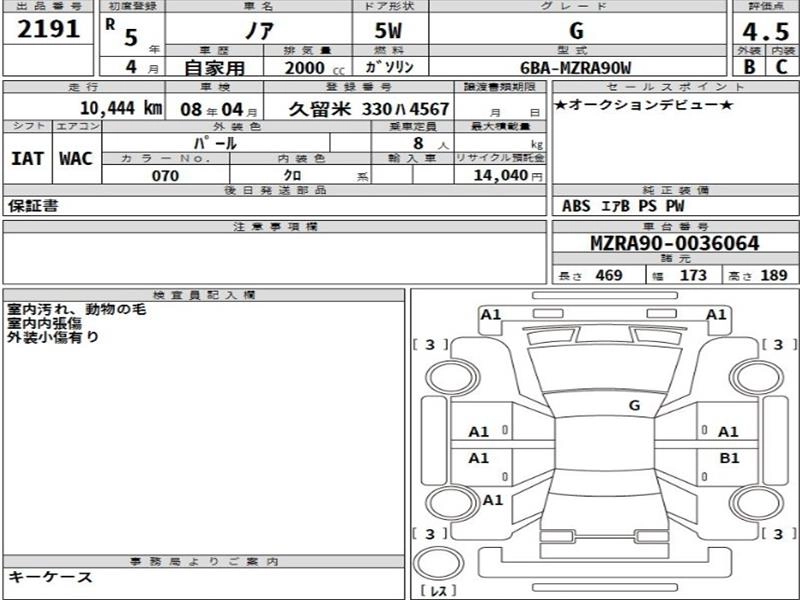The image size is (800, 600).
Task: Click the door type value 5W
Action: tap(388, 31)
